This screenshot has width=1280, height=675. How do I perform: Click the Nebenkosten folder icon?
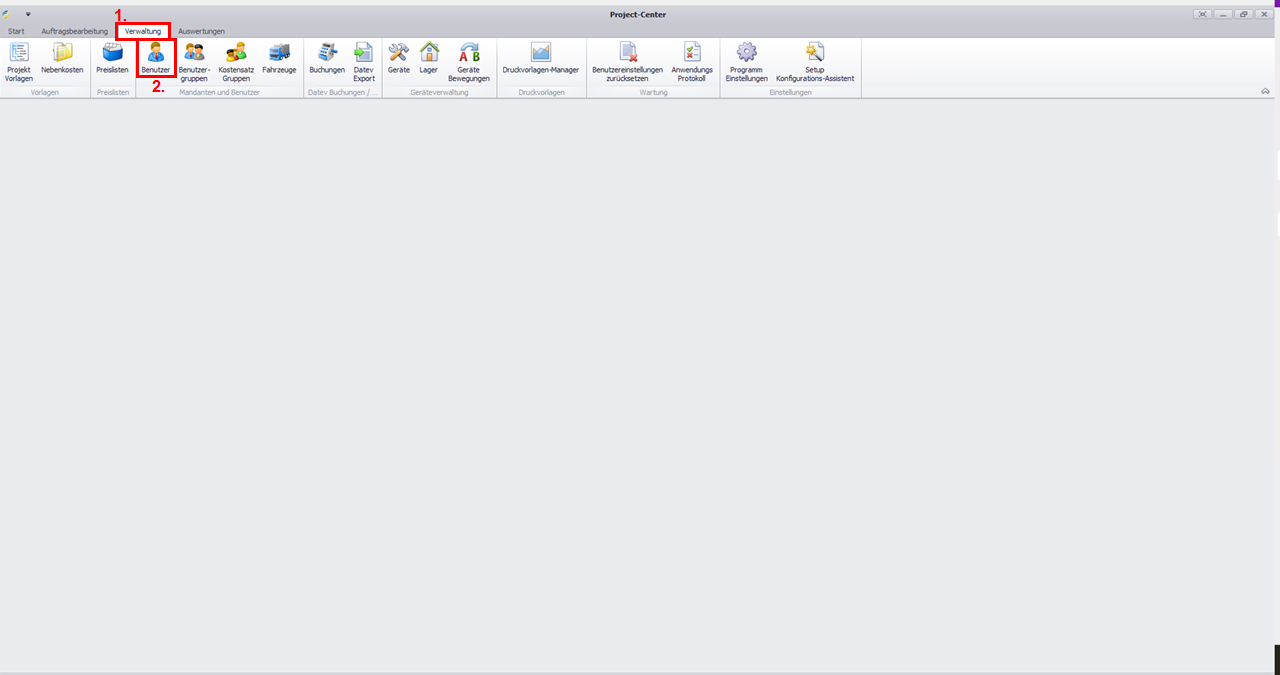(62, 61)
